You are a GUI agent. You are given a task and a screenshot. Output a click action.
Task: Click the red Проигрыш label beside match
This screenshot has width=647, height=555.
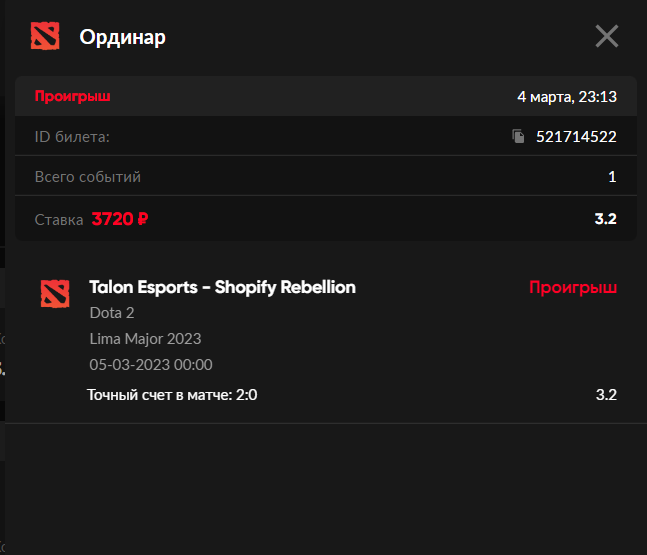pyautogui.click(x=573, y=287)
